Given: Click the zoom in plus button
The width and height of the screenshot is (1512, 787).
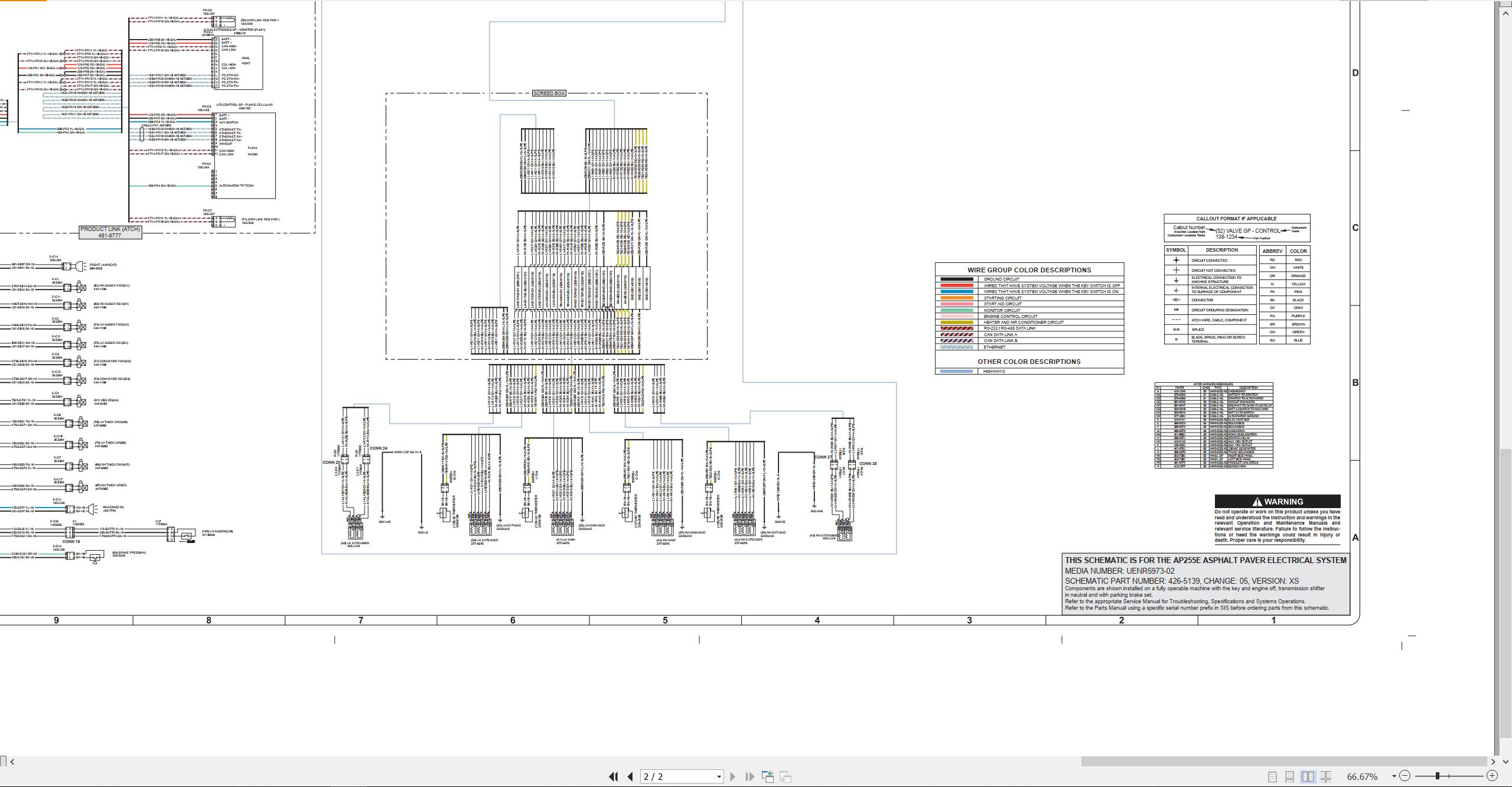Looking at the screenshot, I should [x=1492, y=776].
